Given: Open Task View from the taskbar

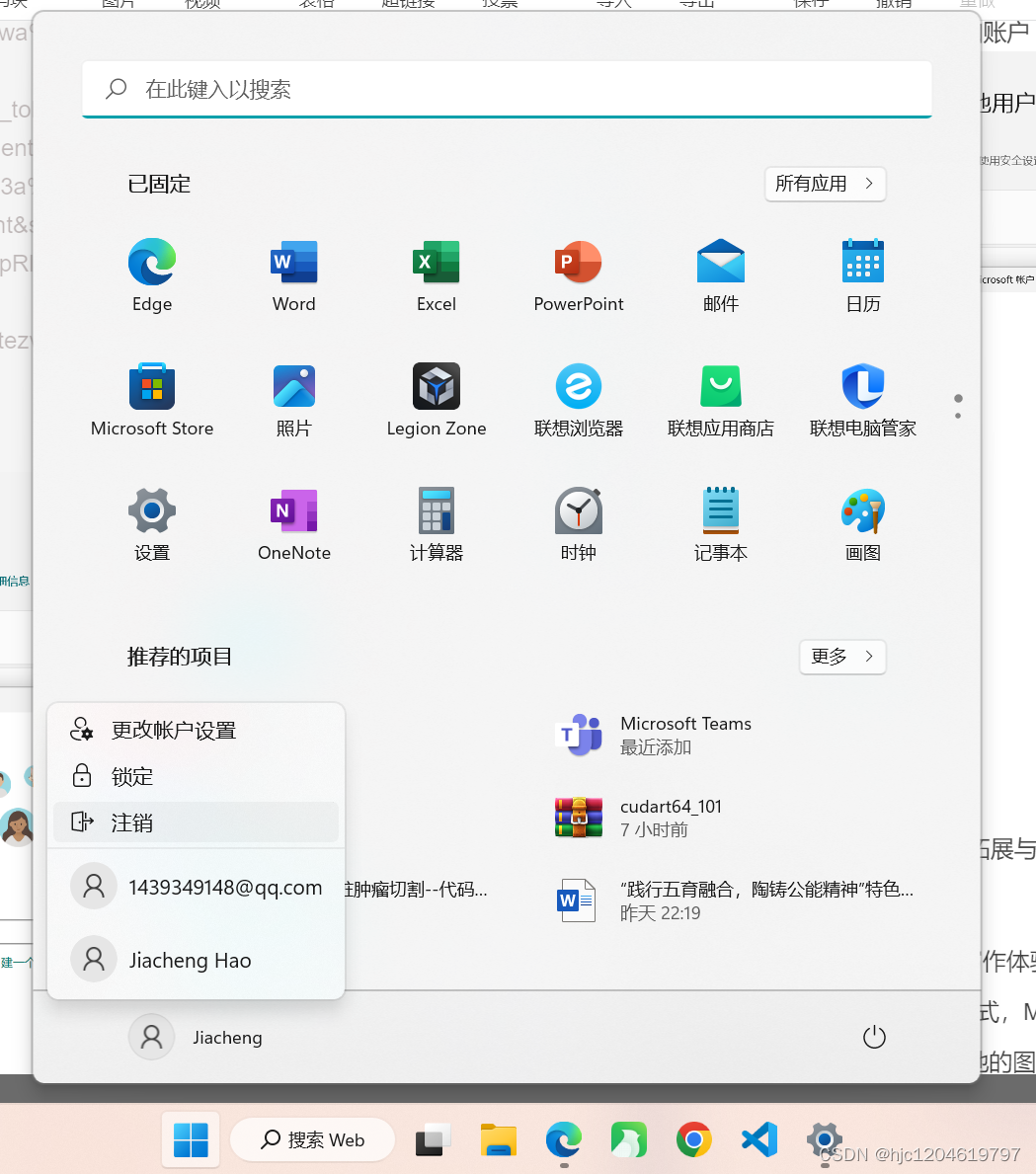Looking at the screenshot, I should point(433,1139).
